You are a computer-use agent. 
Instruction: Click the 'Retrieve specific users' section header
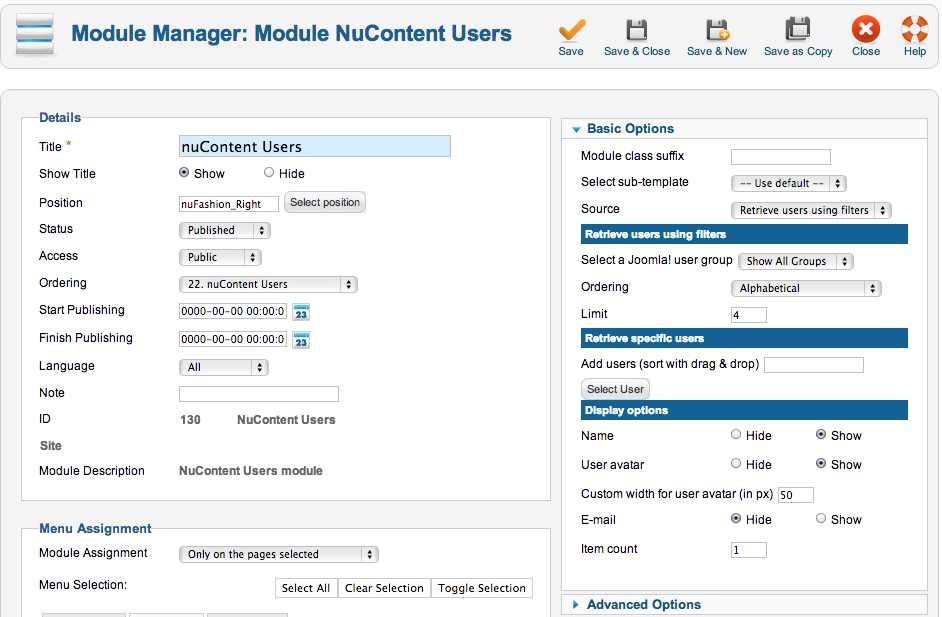[x=744, y=338]
